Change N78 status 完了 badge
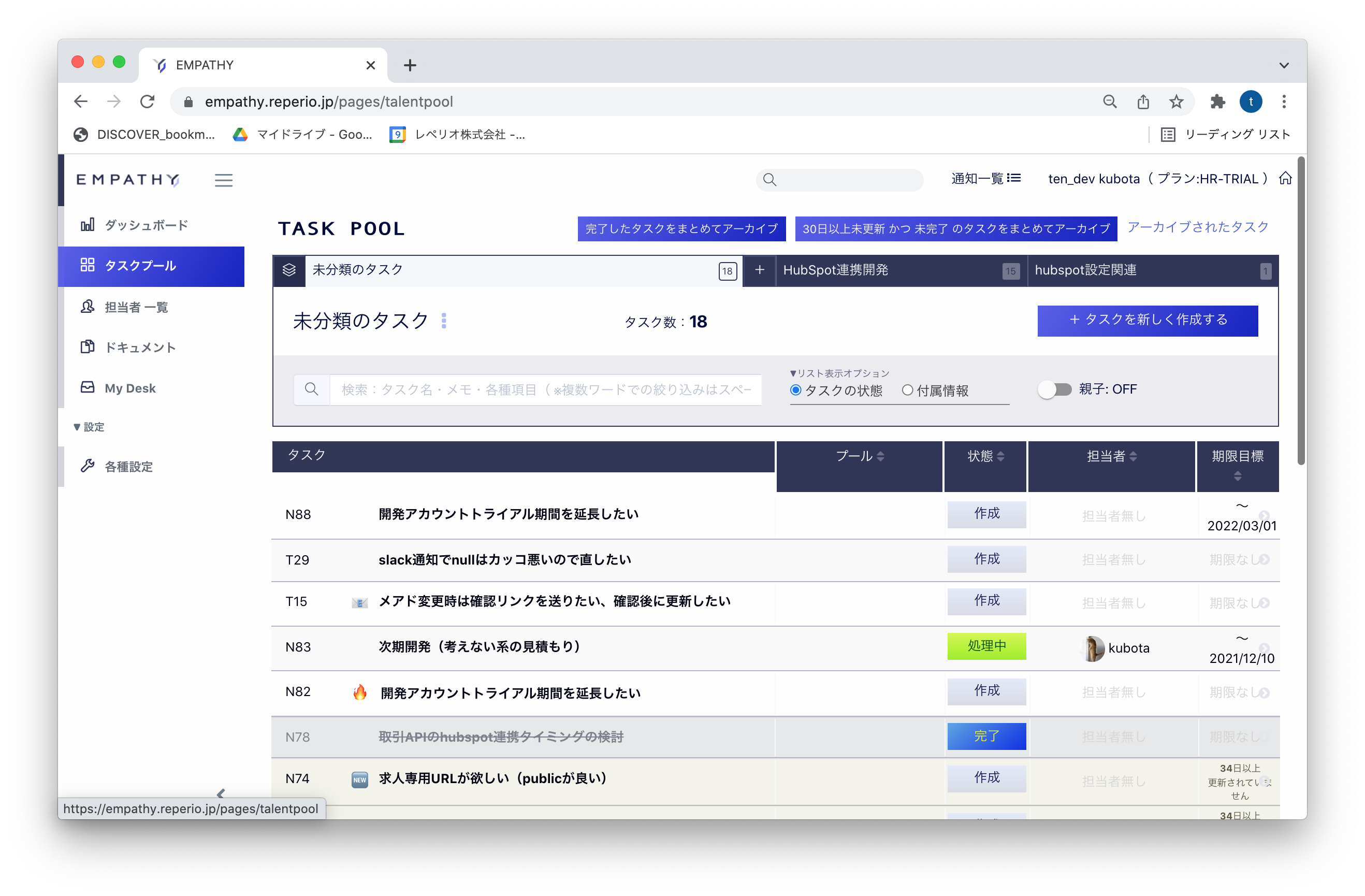Screen dimensions: 1365x896 click(x=986, y=736)
